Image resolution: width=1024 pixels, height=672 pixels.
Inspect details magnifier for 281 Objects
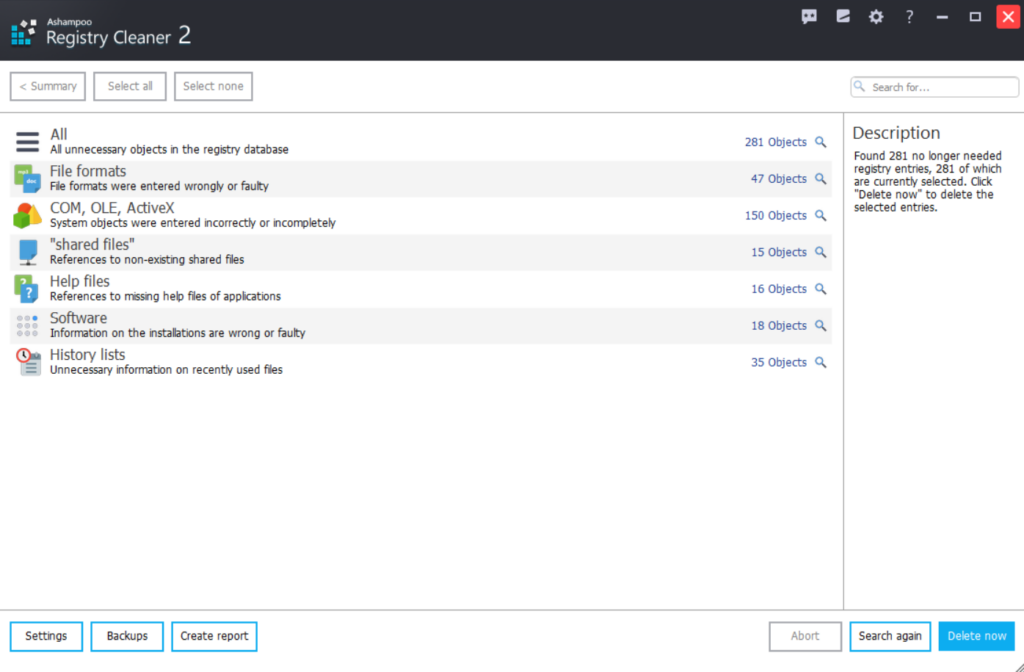pos(821,142)
